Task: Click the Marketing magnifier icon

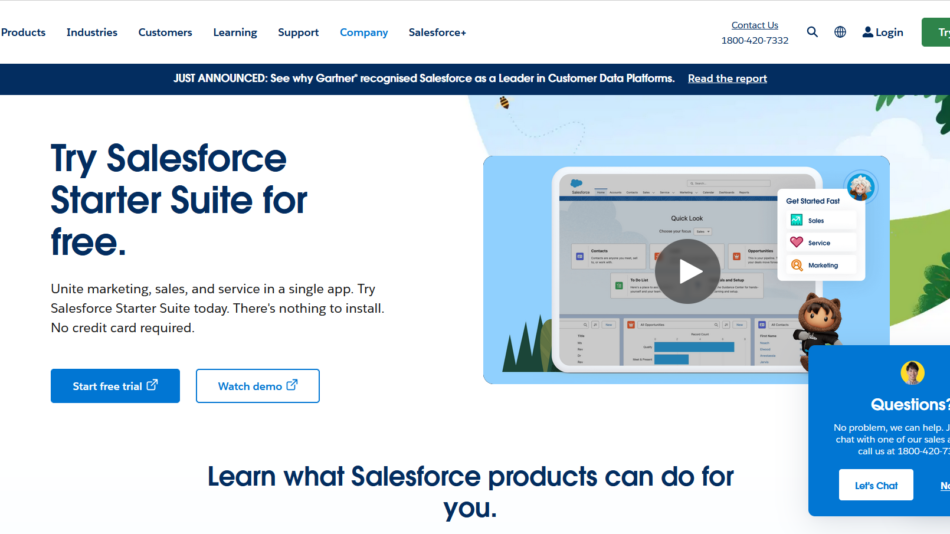Action: tap(797, 265)
